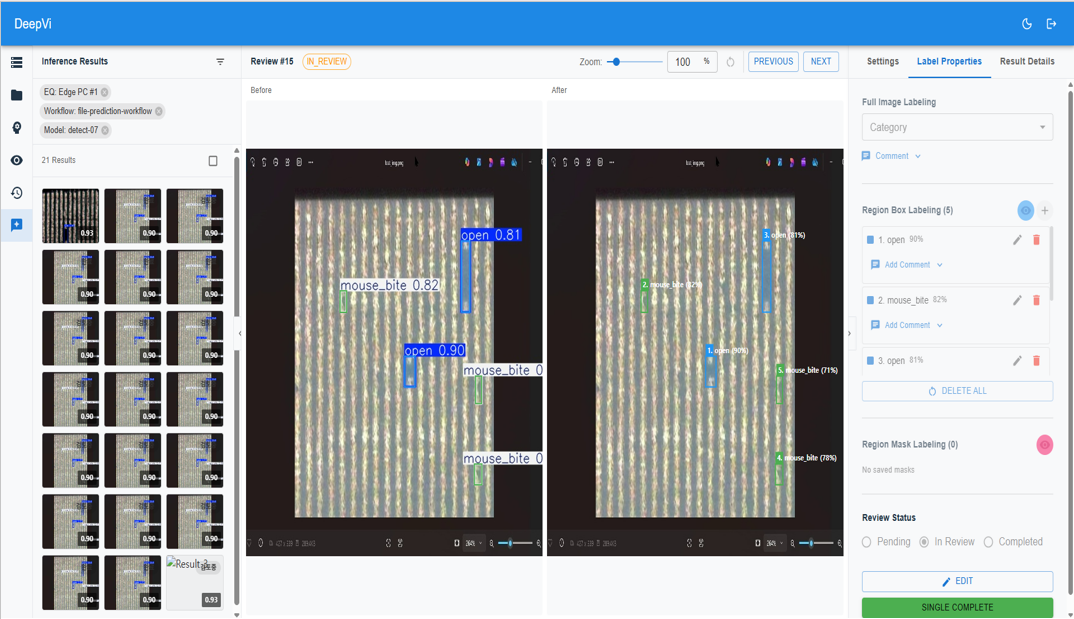The image size is (1074, 619).
Task: Switch to the Settings tab
Action: (882, 62)
